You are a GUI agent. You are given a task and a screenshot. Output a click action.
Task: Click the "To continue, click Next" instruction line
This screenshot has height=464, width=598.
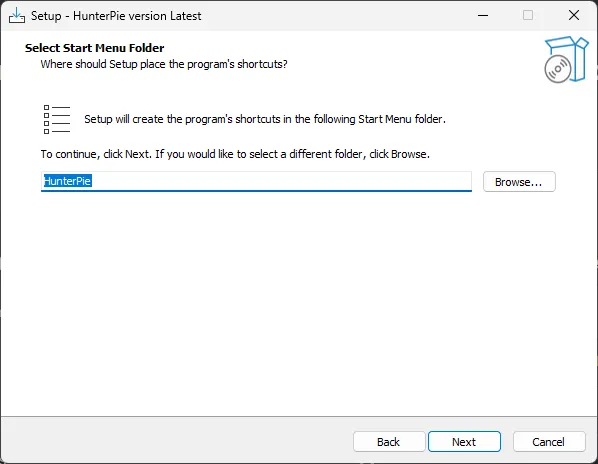tap(235, 154)
